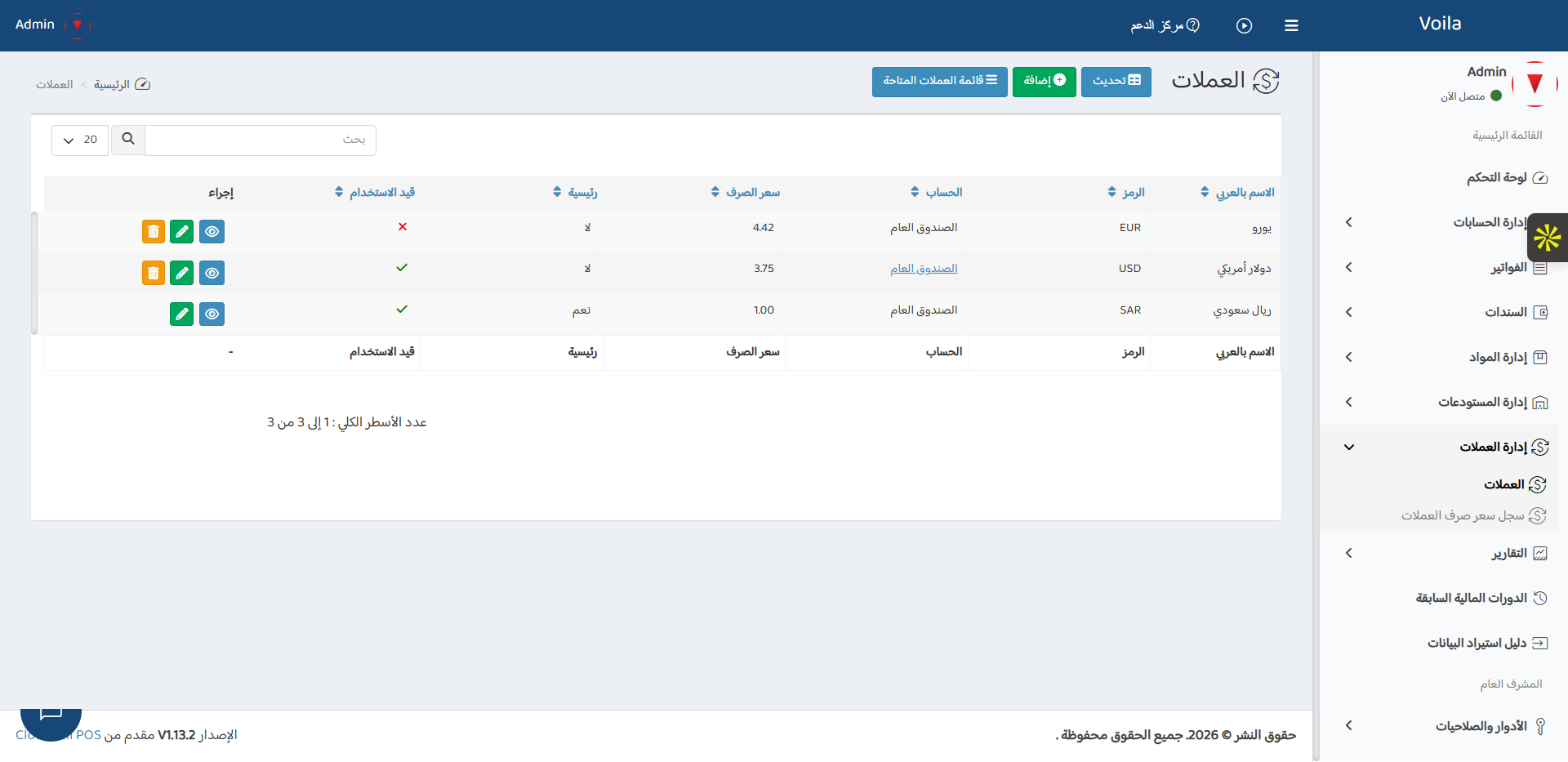The height and width of the screenshot is (762, 1568).
Task: Click the Voila brand logo
Action: pyautogui.click(x=1440, y=25)
